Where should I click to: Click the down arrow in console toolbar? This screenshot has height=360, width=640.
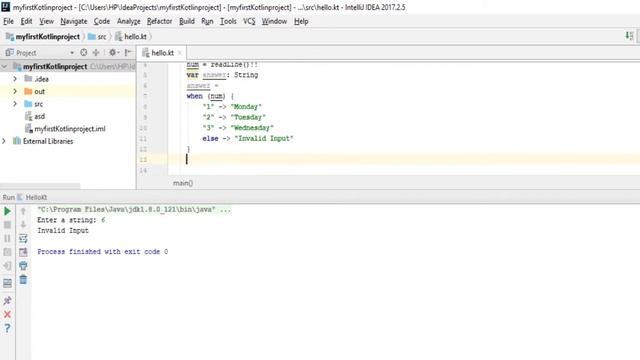click(x=23, y=224)
